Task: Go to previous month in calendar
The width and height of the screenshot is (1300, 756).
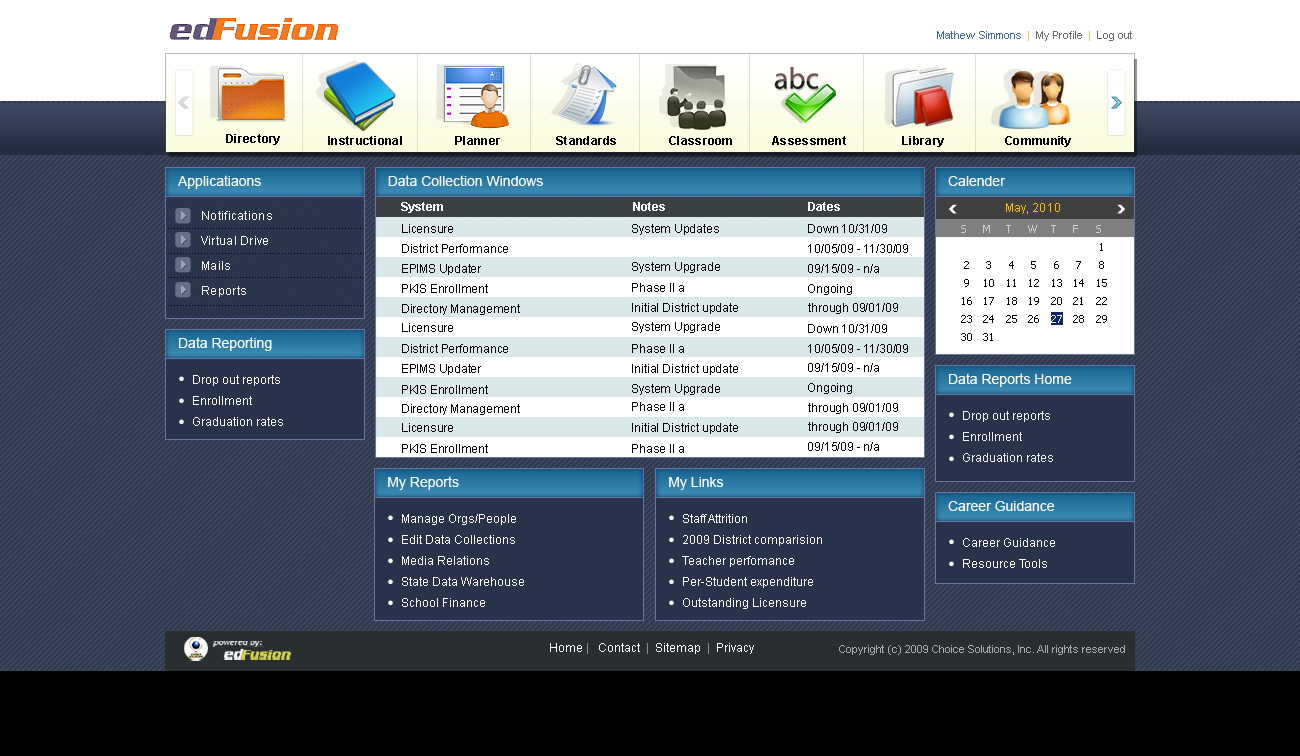Action: tap(952, 209)
